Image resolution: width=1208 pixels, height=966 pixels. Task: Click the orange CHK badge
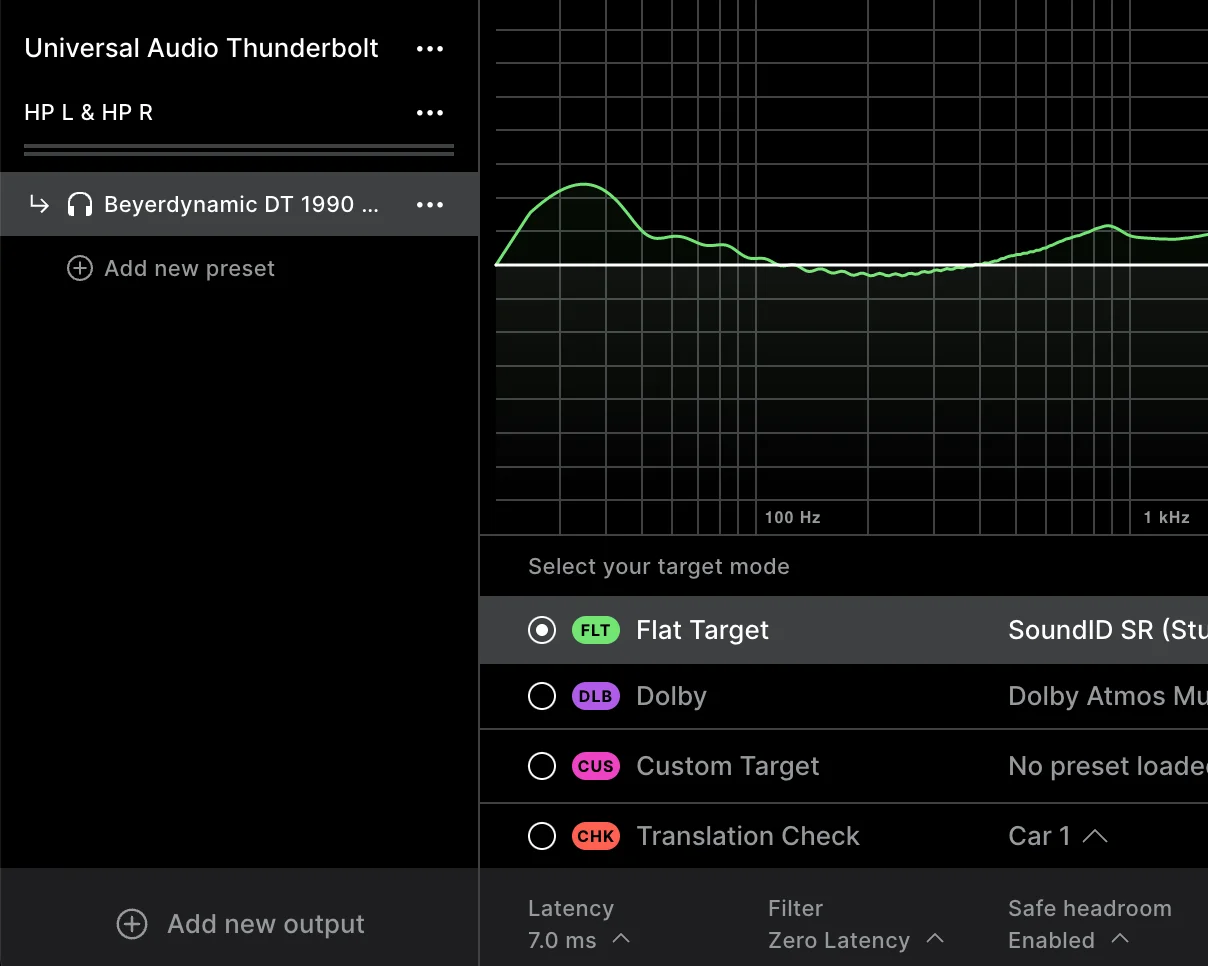(x=596, y=836)
